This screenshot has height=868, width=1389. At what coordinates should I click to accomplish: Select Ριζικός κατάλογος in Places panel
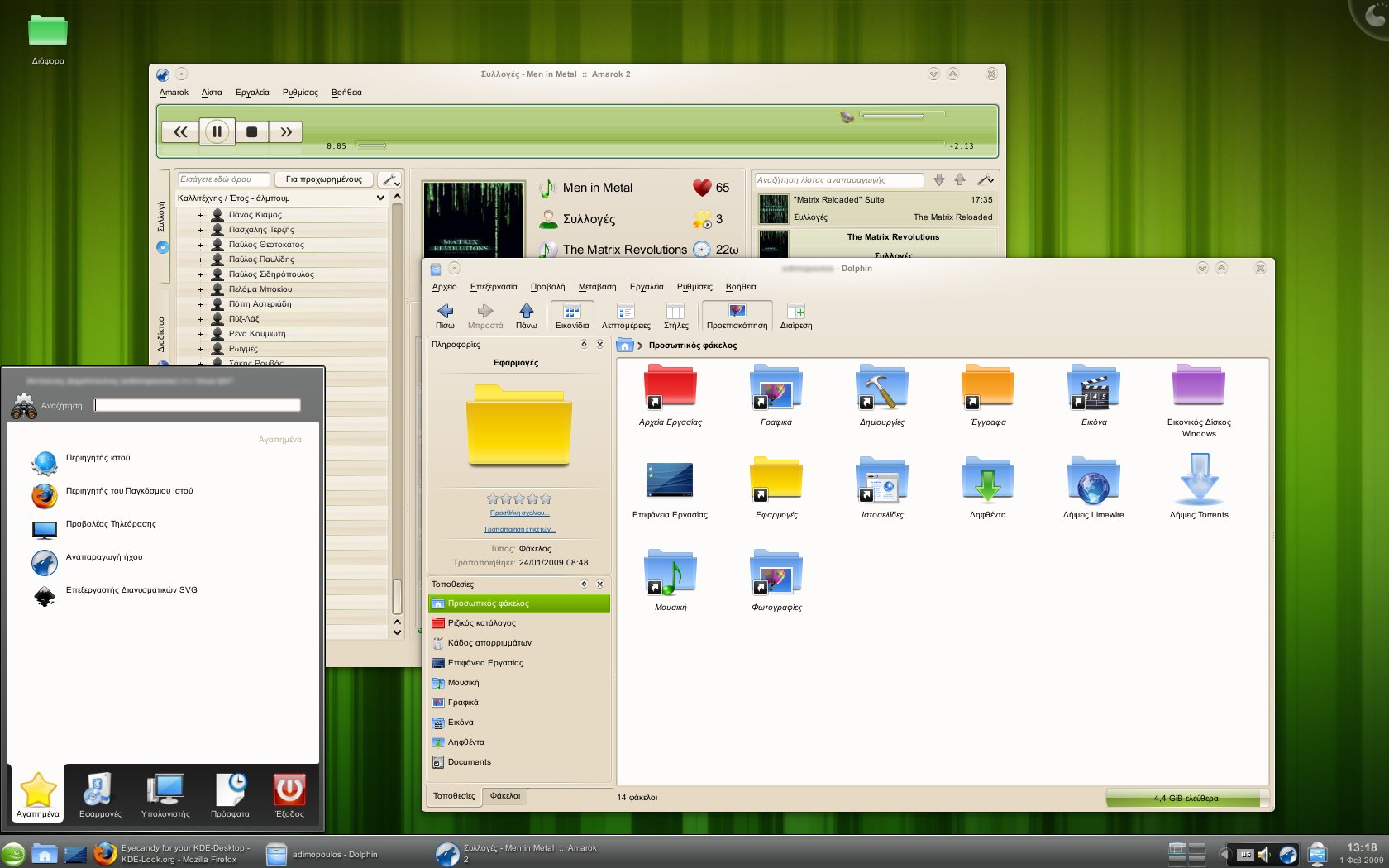(x=519, y=623)
